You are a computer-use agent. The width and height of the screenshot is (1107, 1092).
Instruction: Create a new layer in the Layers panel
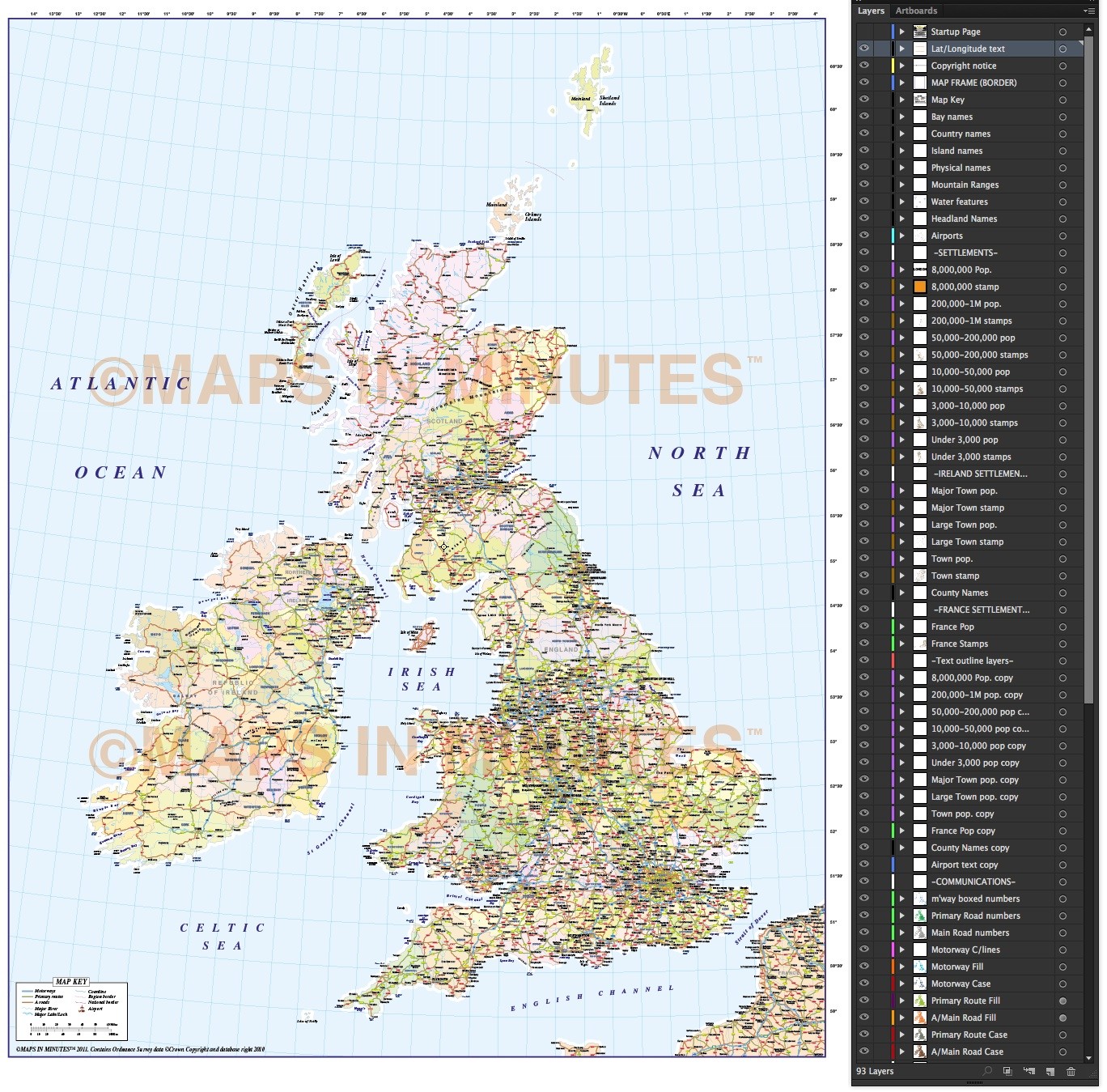coord(1050,1071)
